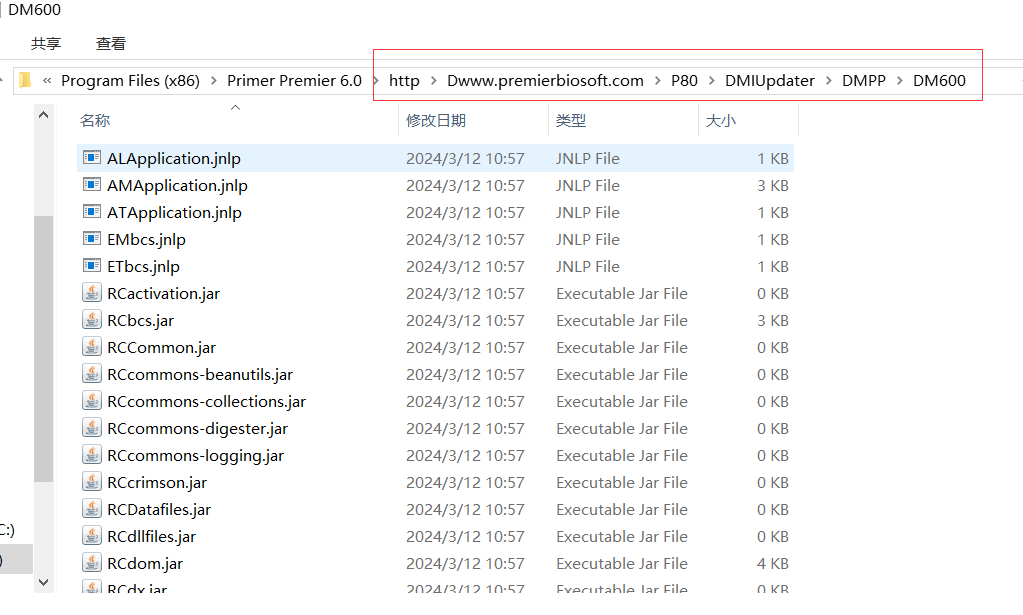Viewport: 1023px width, 615px height.
Task: Select file name AMApplication.jnlp
Action: click(177, 185)
